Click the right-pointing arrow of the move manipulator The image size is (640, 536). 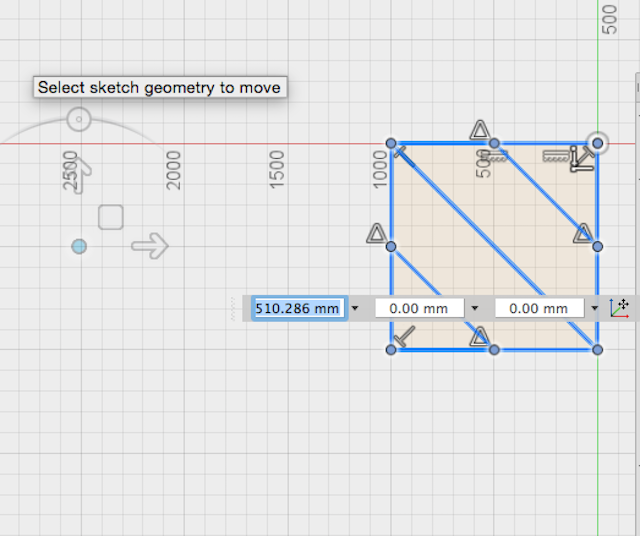click(x=150, y=246)
